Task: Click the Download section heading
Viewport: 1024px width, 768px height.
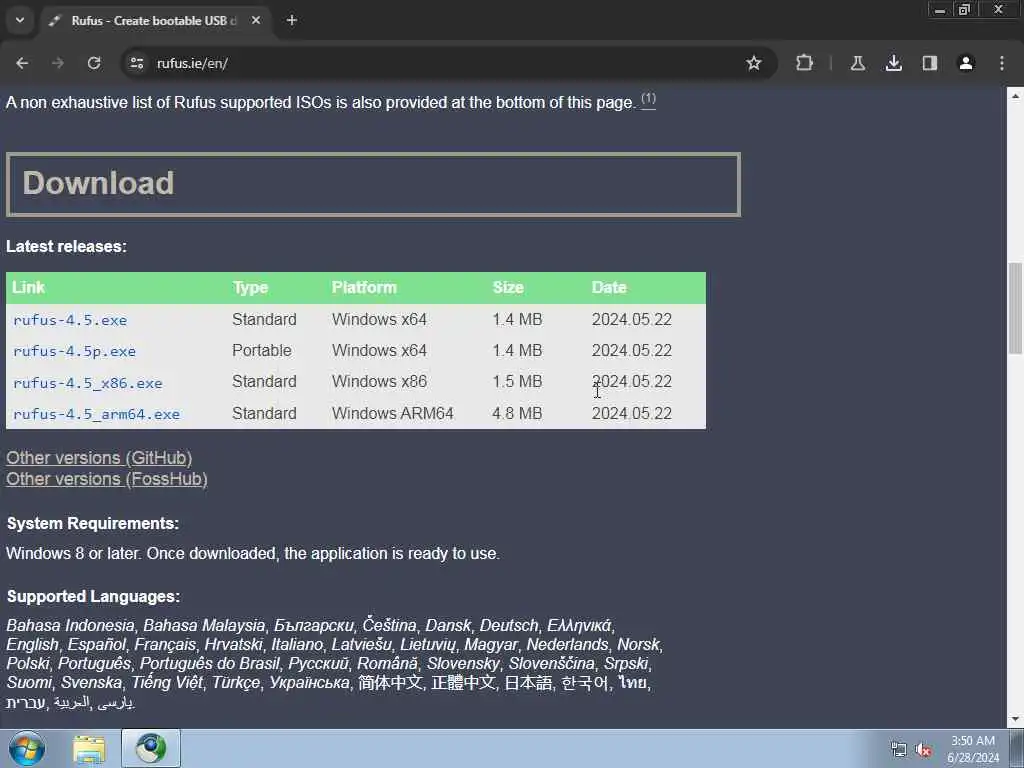Action: (x=99, y=183)
